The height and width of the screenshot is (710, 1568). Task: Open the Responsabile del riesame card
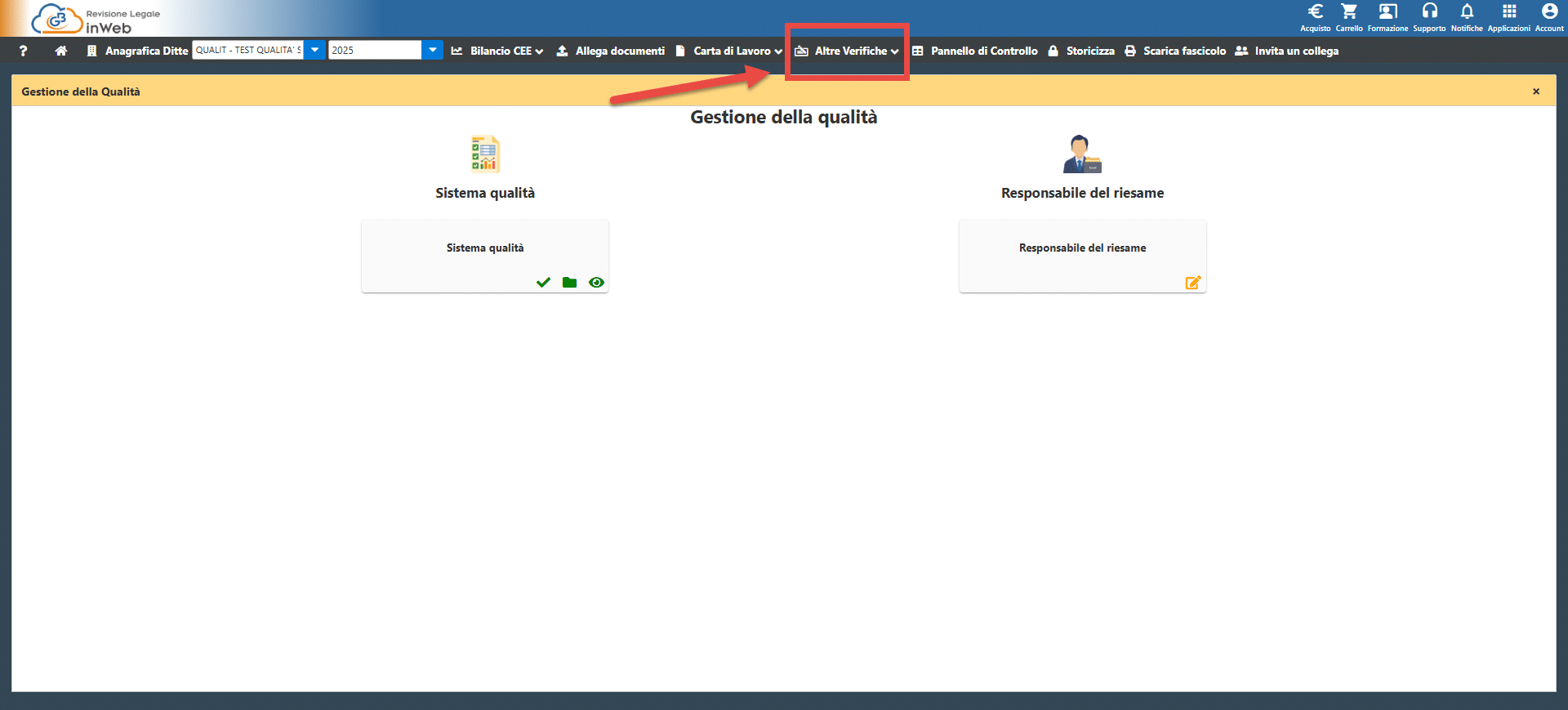click(x=1083, y=256)
